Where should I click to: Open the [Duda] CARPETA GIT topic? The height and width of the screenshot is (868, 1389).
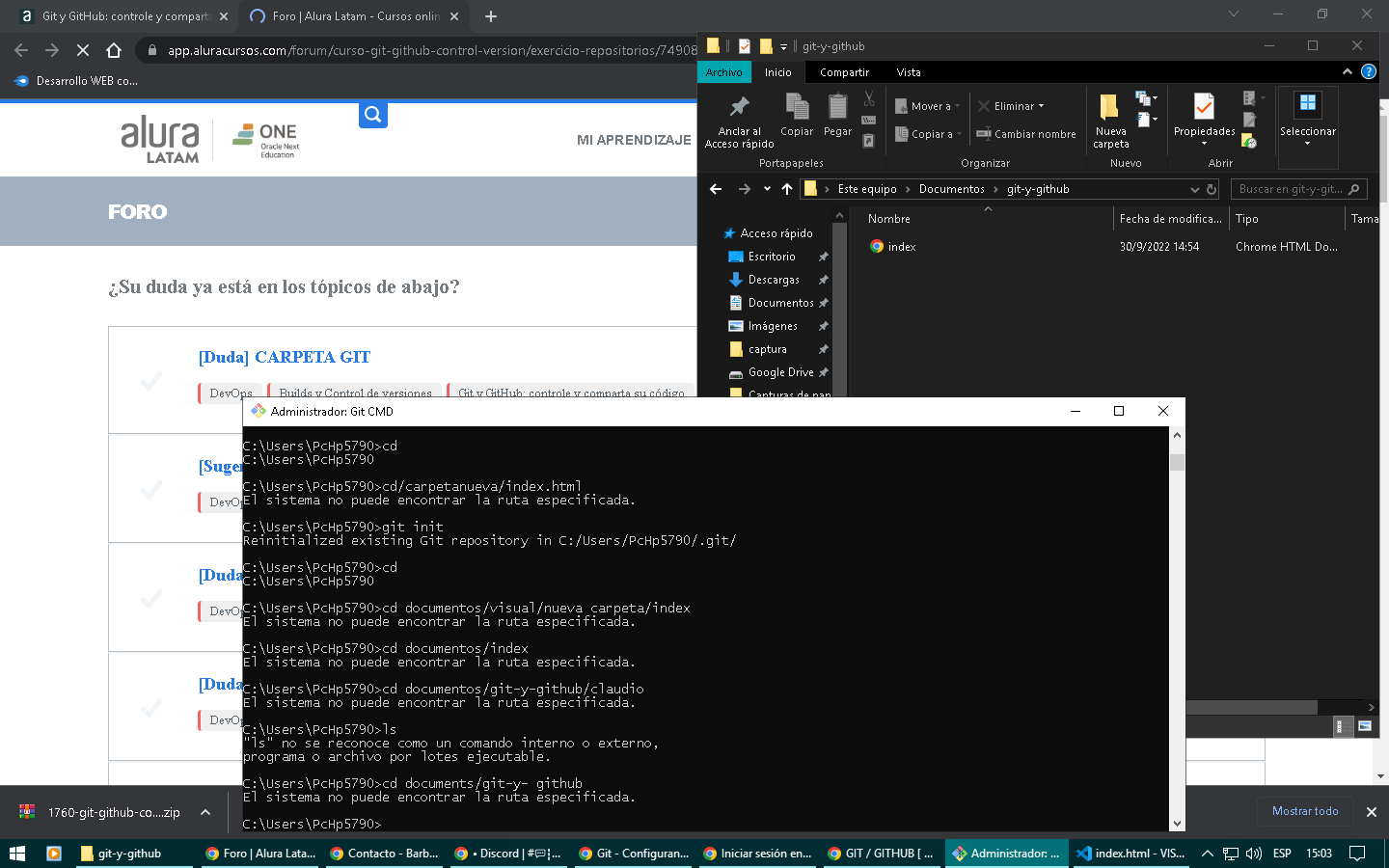(x=285, y=357)
